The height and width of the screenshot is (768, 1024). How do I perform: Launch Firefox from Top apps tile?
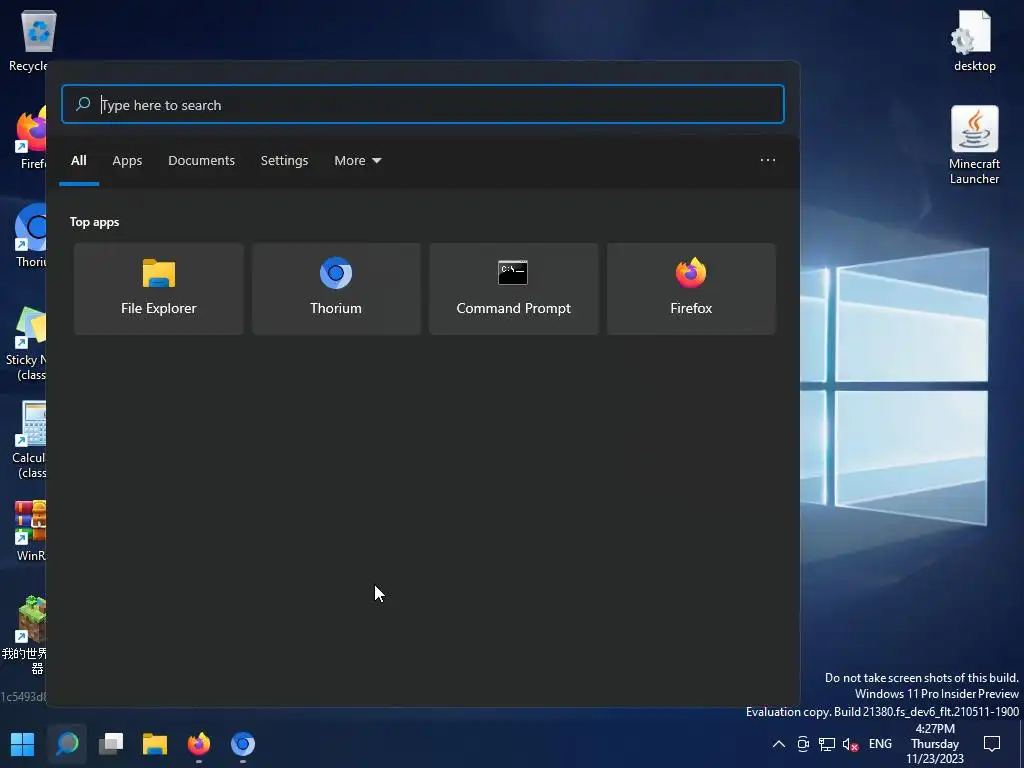pyautogui.click(x=691, y=289)
